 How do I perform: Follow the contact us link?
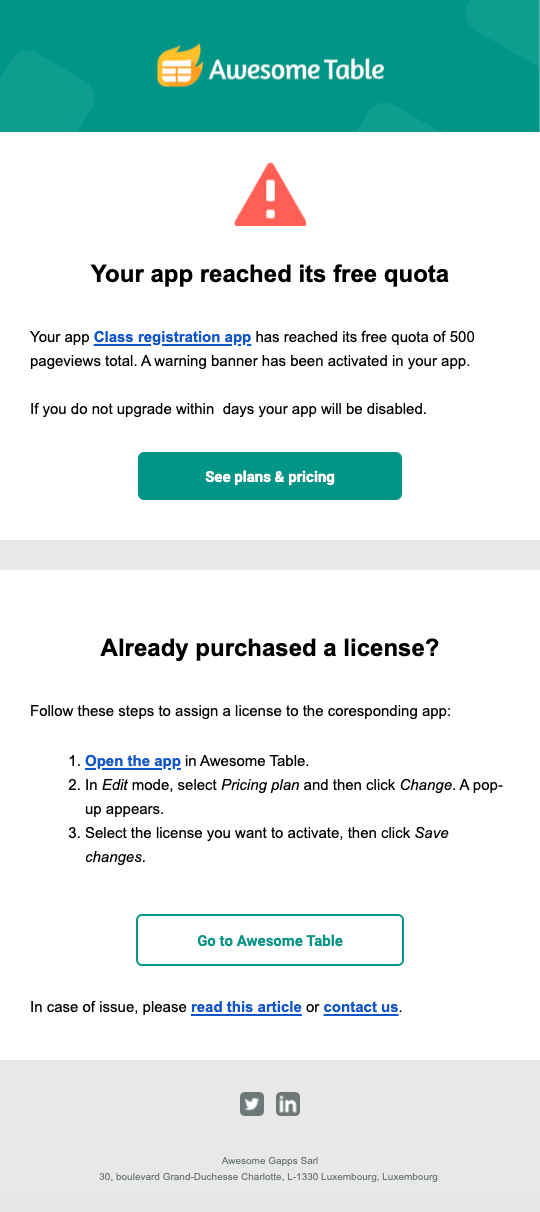361,1007
